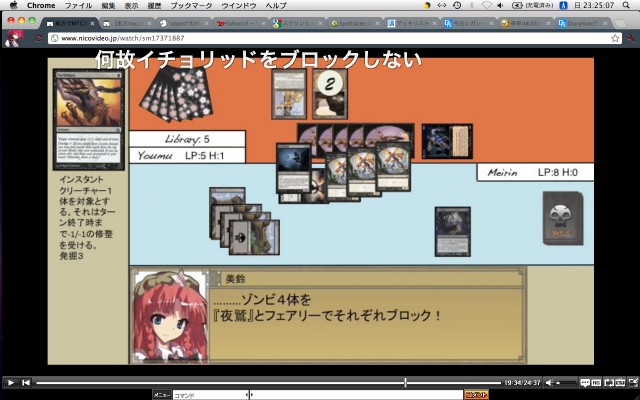Toggle comment display speech-bubble icon

point(584,382)
